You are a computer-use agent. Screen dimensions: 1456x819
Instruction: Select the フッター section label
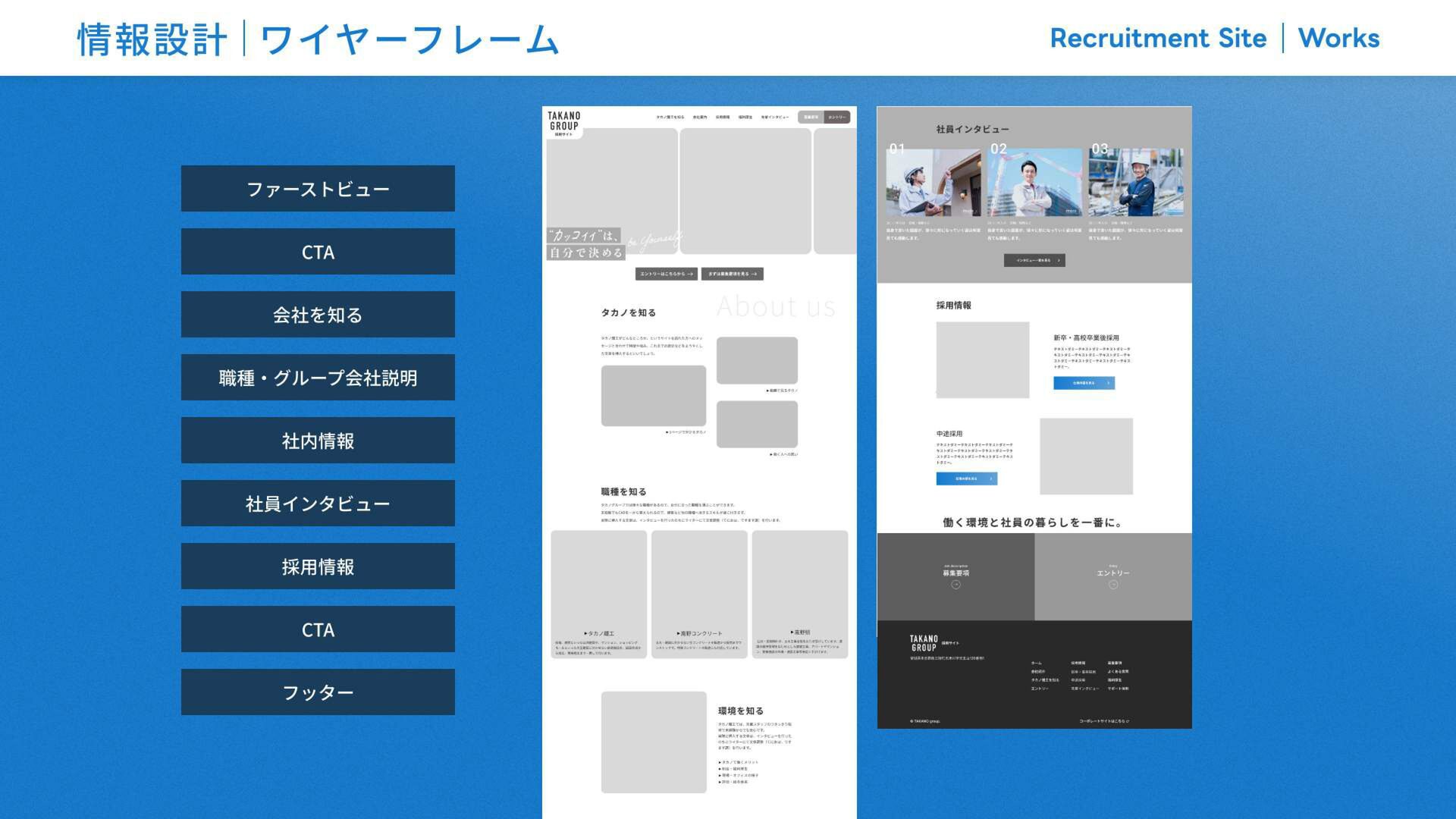(318, 692)
